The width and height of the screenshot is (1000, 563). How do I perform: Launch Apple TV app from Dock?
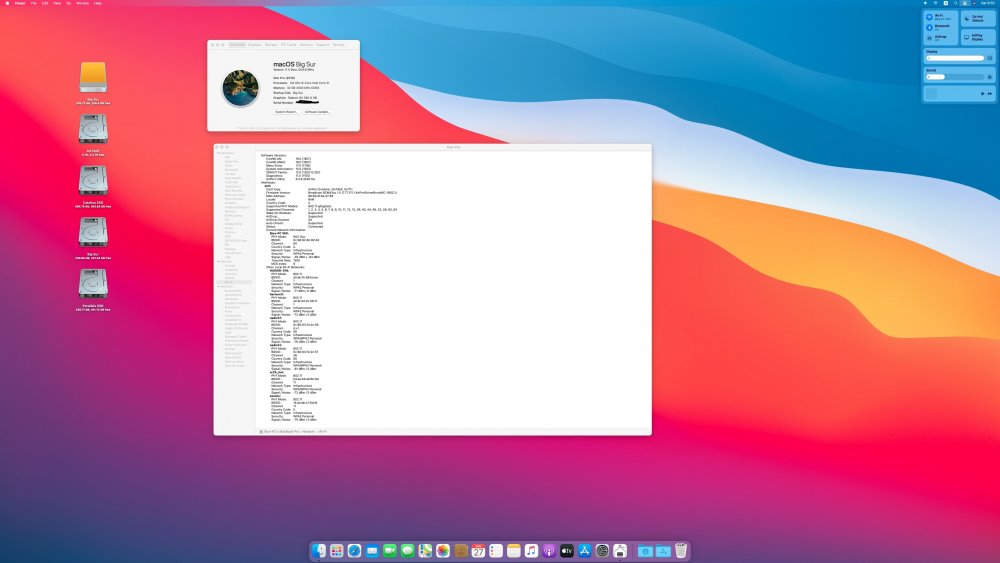click(x=566, y=550)
